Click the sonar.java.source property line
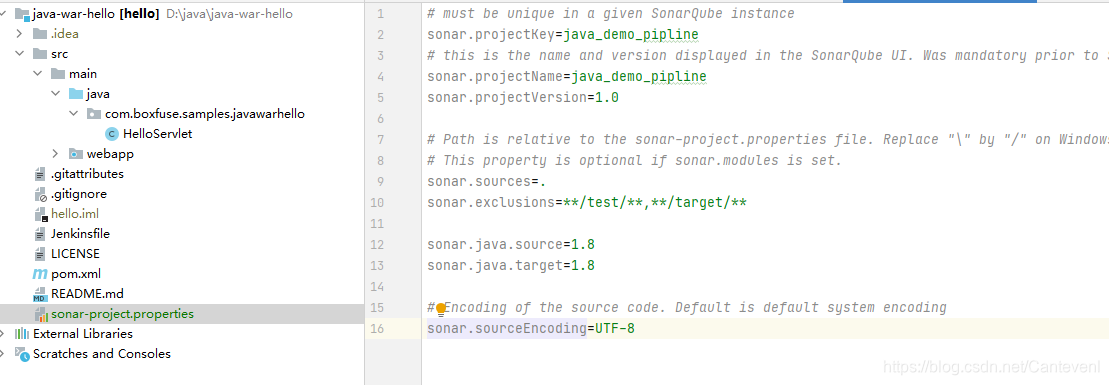 [511, 245]
